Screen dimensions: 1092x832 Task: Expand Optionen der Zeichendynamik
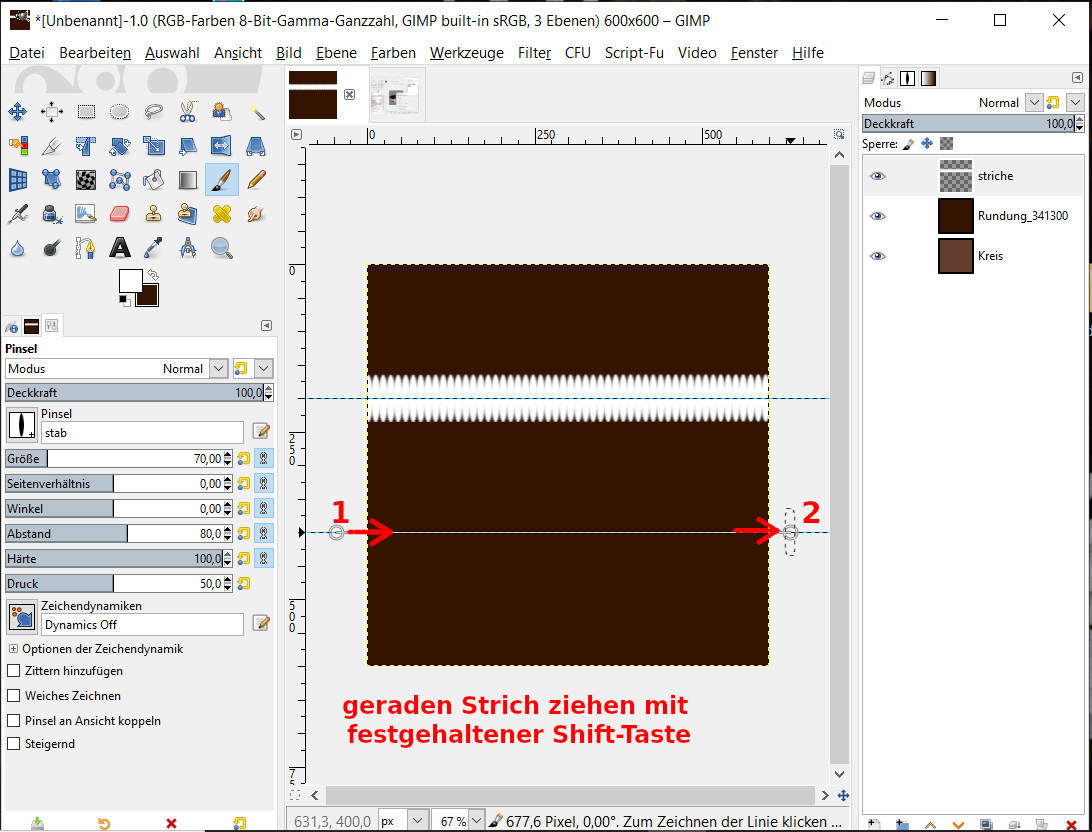coord(13,648)
